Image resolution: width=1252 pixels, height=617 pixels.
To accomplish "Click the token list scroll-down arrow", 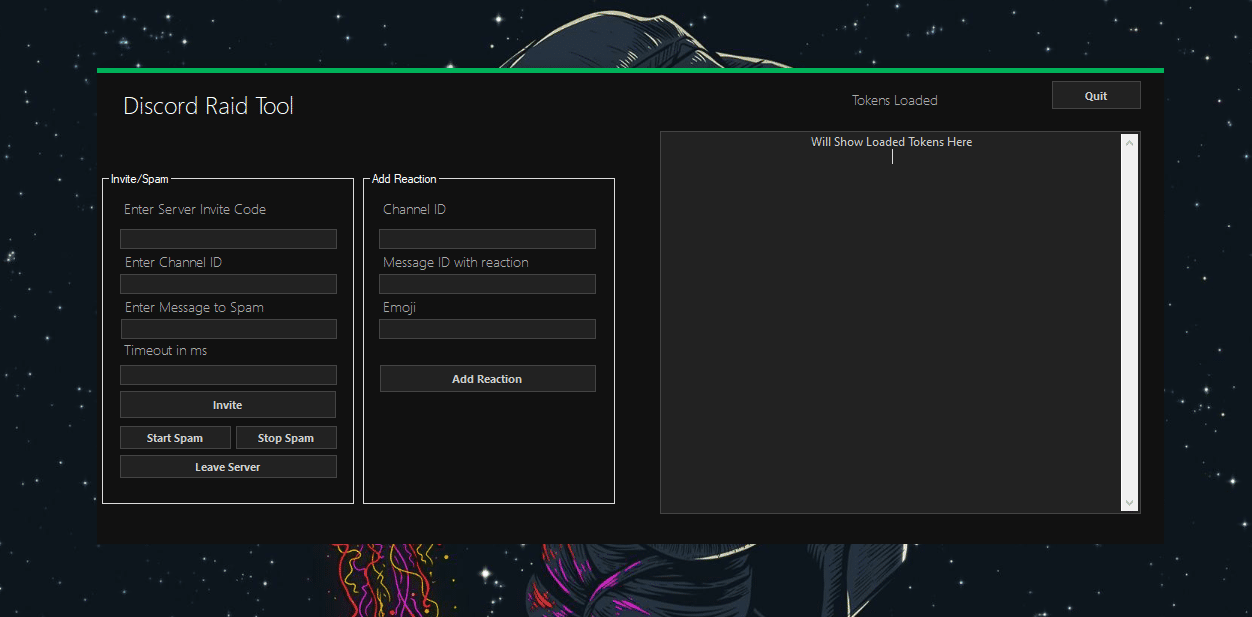I will (x=1130, y=502).
